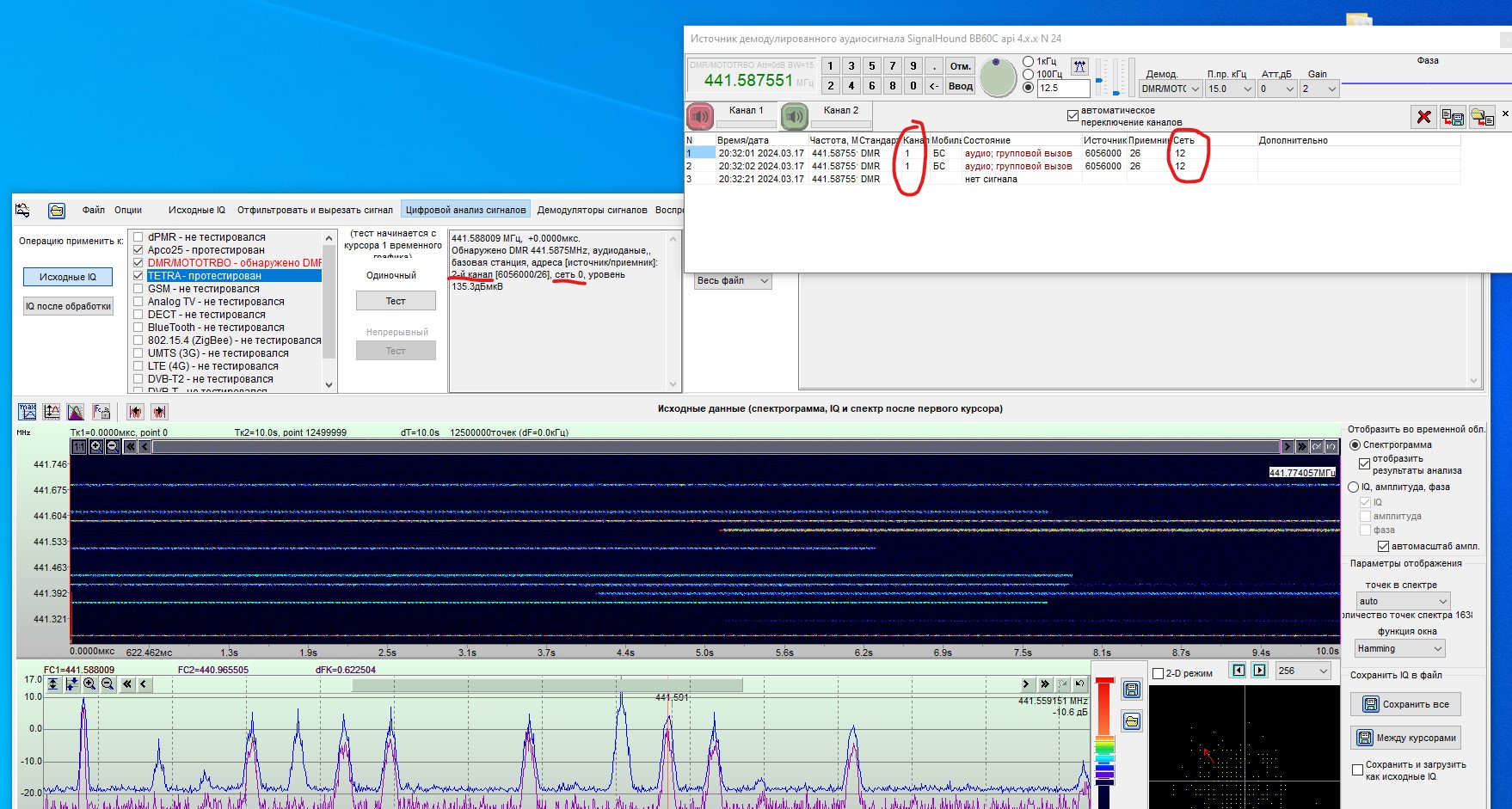Click the 1:1 scale icon on spectrogram
Image resolution: width=1512 pixels, height=809 pixels.
pyautogui.click(x=79, y=446)
